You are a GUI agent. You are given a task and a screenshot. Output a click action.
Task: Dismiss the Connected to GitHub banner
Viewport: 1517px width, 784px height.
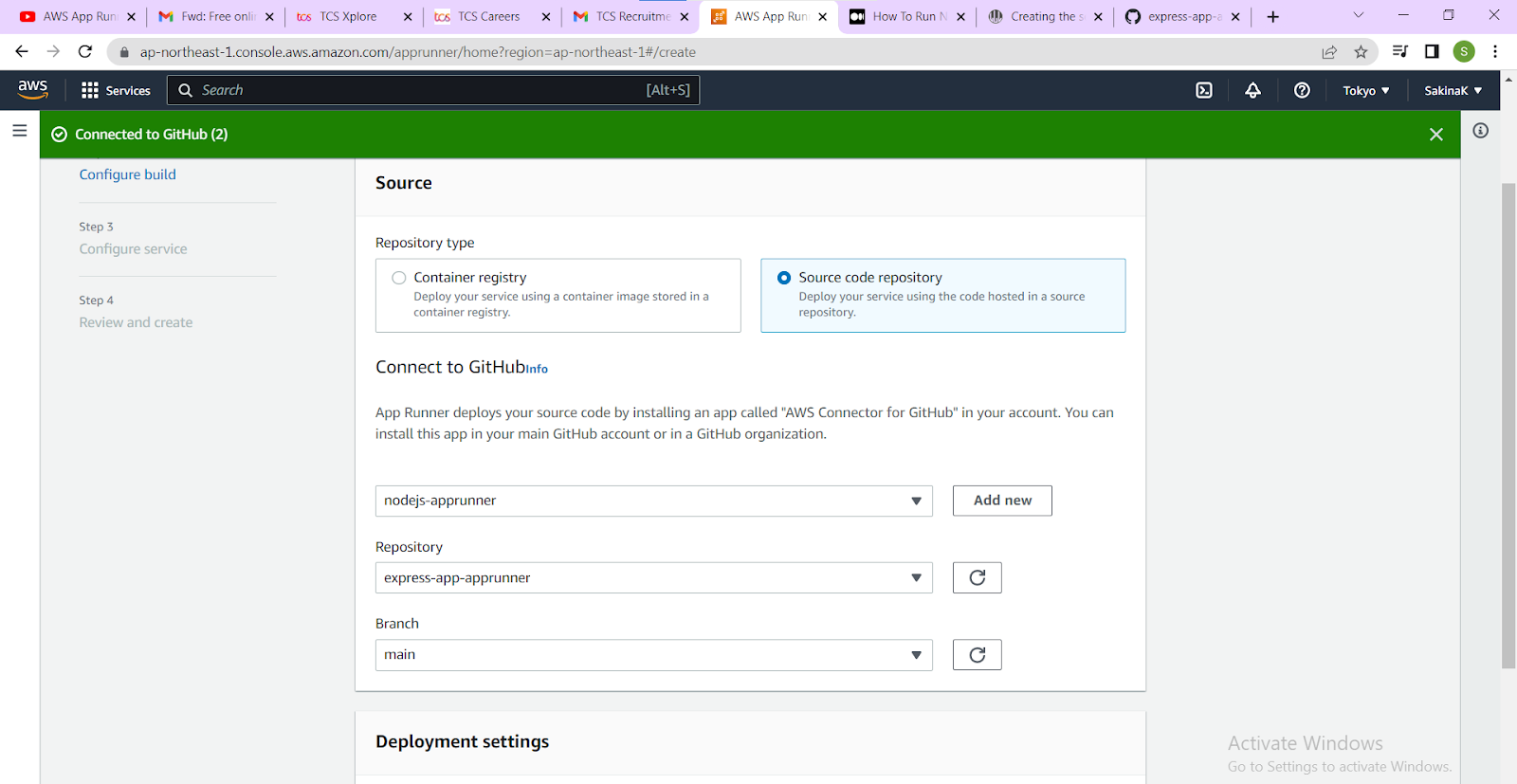coord(1435,135)
